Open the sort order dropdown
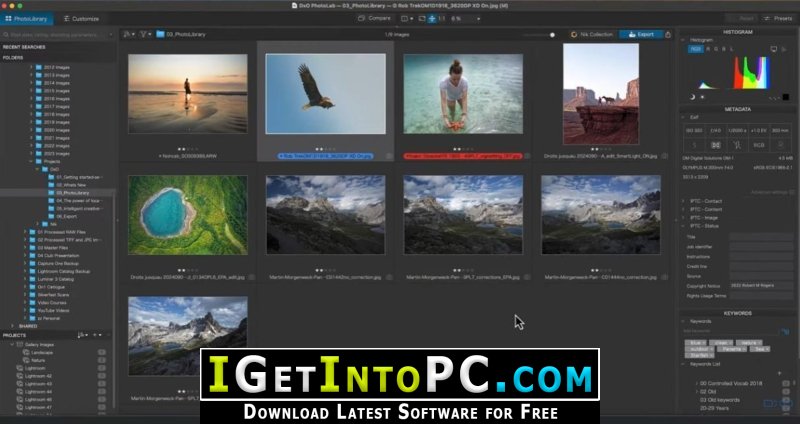 (129, 34)
